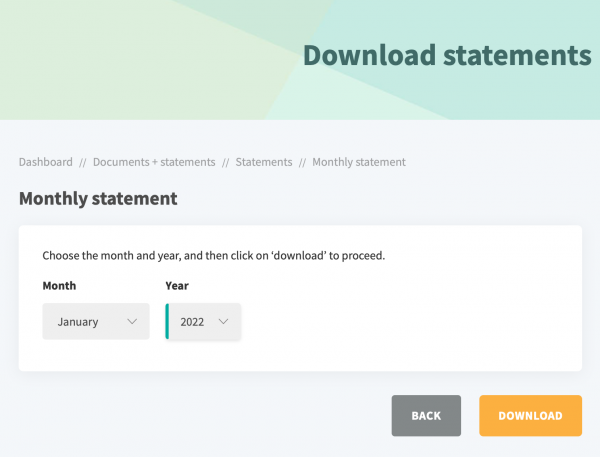Click the instruction text about choosing month
The height and width of the screenshot is (457, 600).
coord(214,256)
